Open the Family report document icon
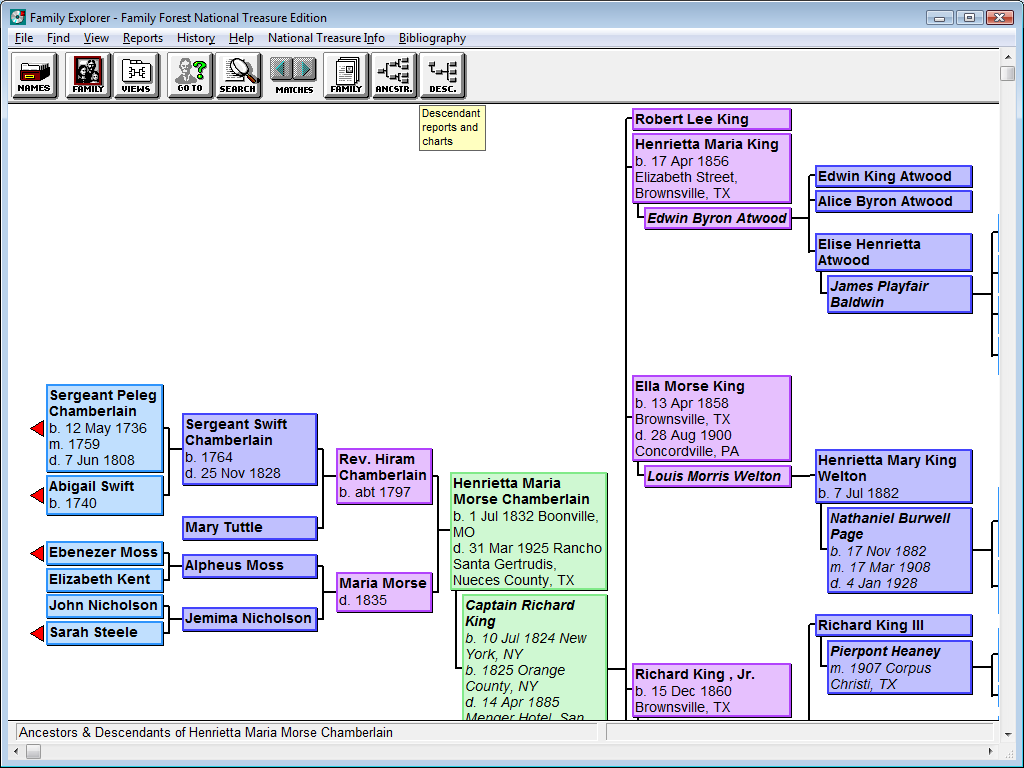 [x=346, y=76]
